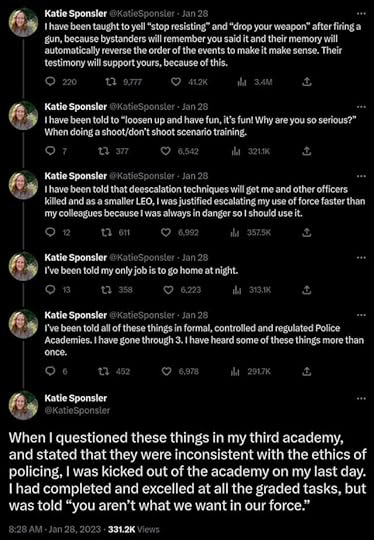Open more options on the first tweet
The width and height of the screenshot is (374, 540).
pyautogui.click(x=361, y=13)
